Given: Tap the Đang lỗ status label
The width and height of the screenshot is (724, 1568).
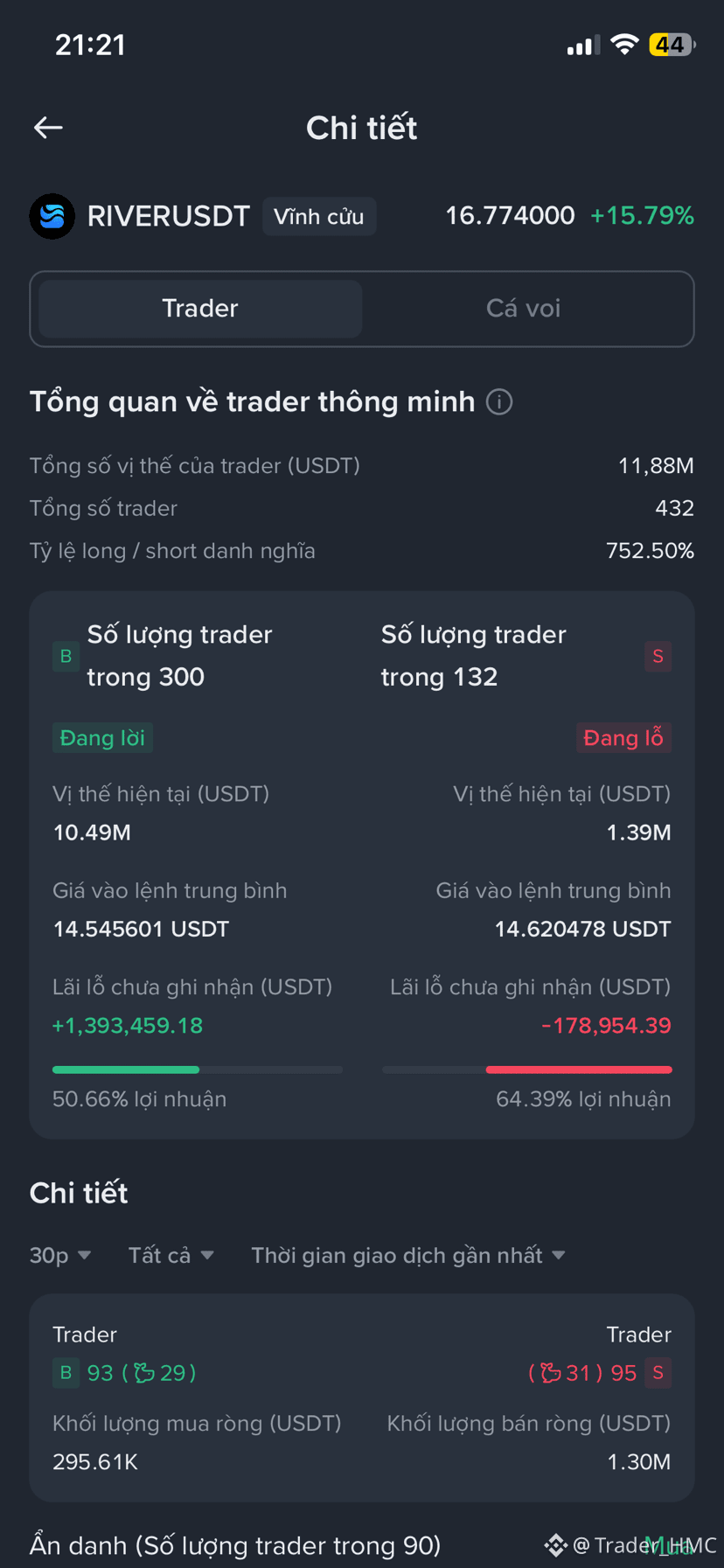Looking at the screenshot, I should coord(623,738).
